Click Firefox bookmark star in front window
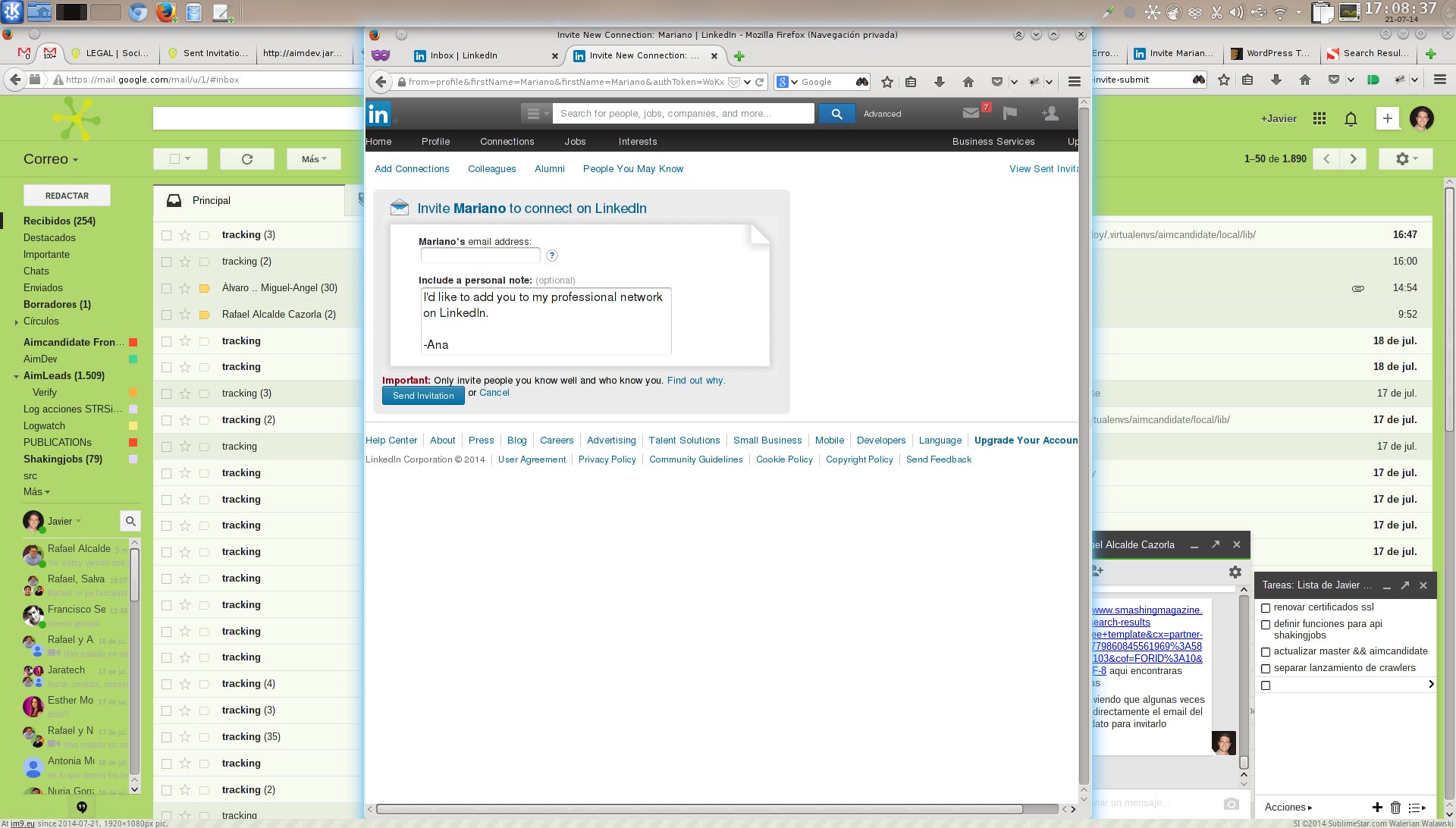 tap(887, 82)
